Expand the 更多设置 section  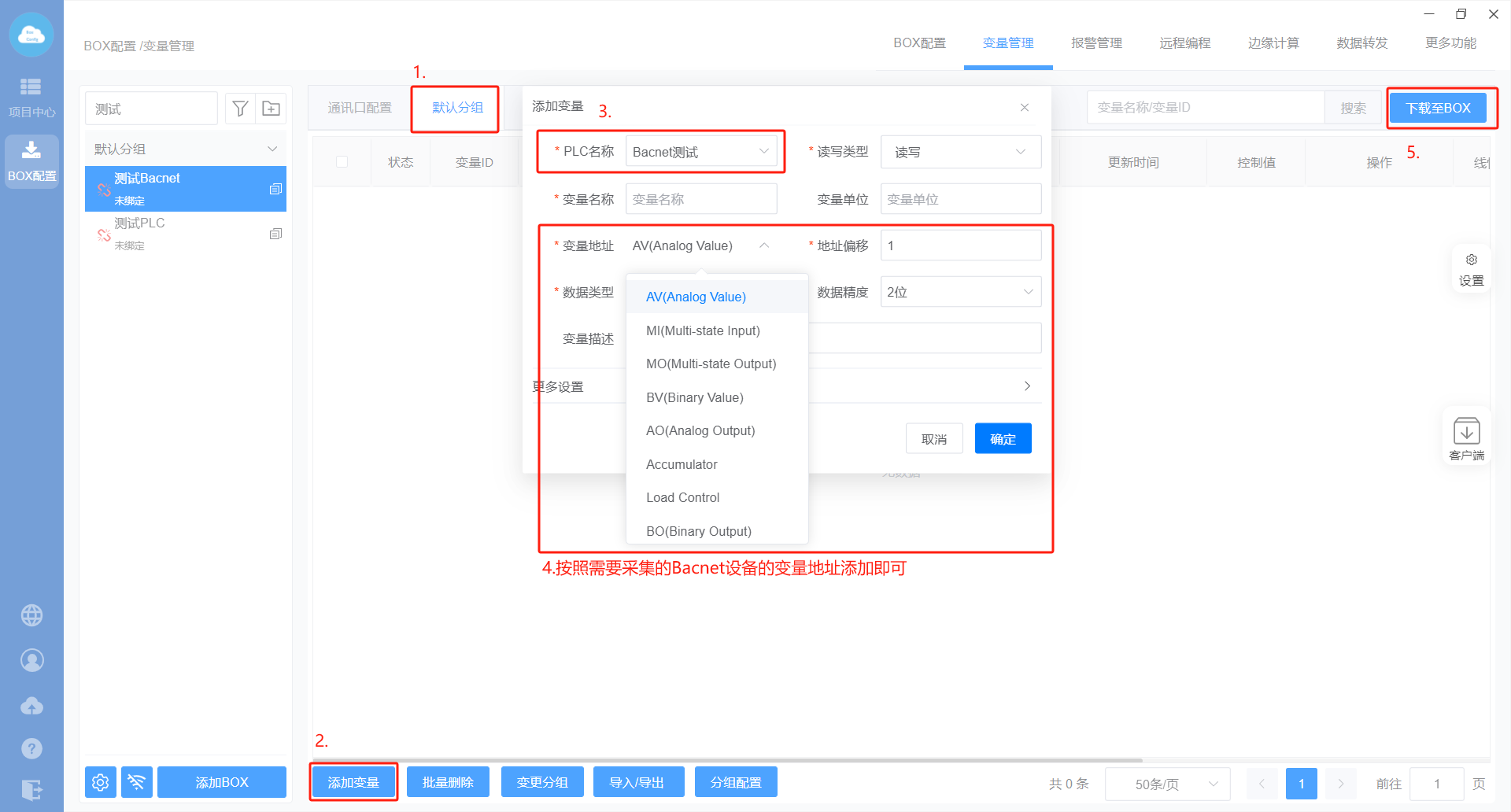(1026, 386)
